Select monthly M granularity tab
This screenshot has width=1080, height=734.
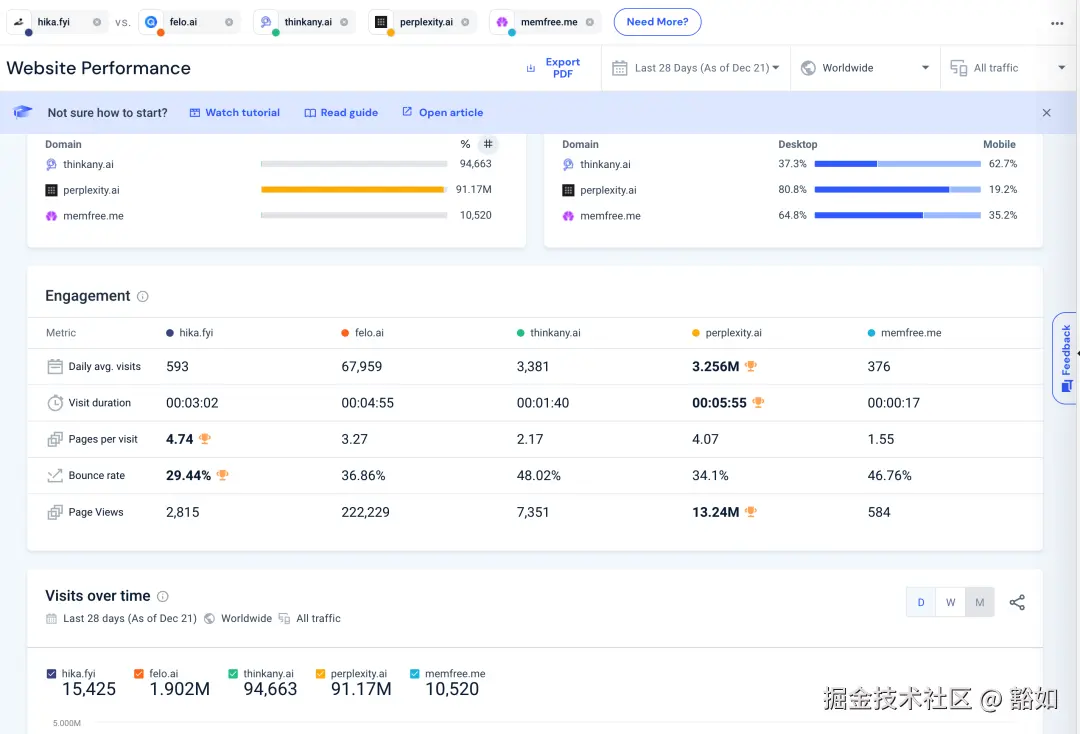point(979,602)
